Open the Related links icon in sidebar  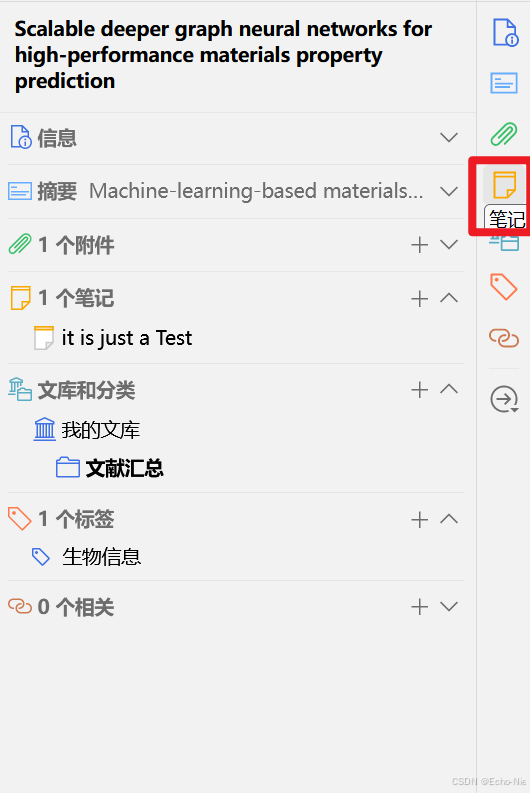point(504,338)
